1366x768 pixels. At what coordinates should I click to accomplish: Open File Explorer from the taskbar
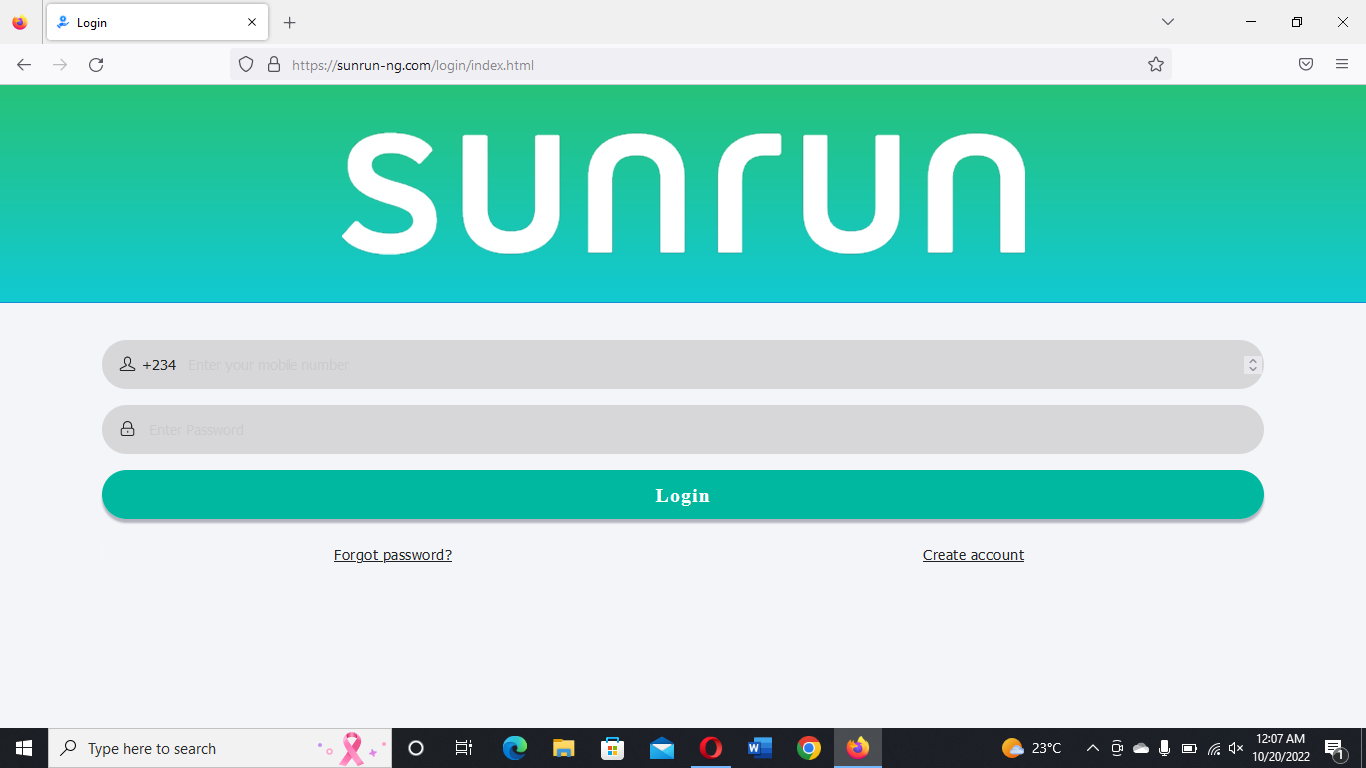564,748
